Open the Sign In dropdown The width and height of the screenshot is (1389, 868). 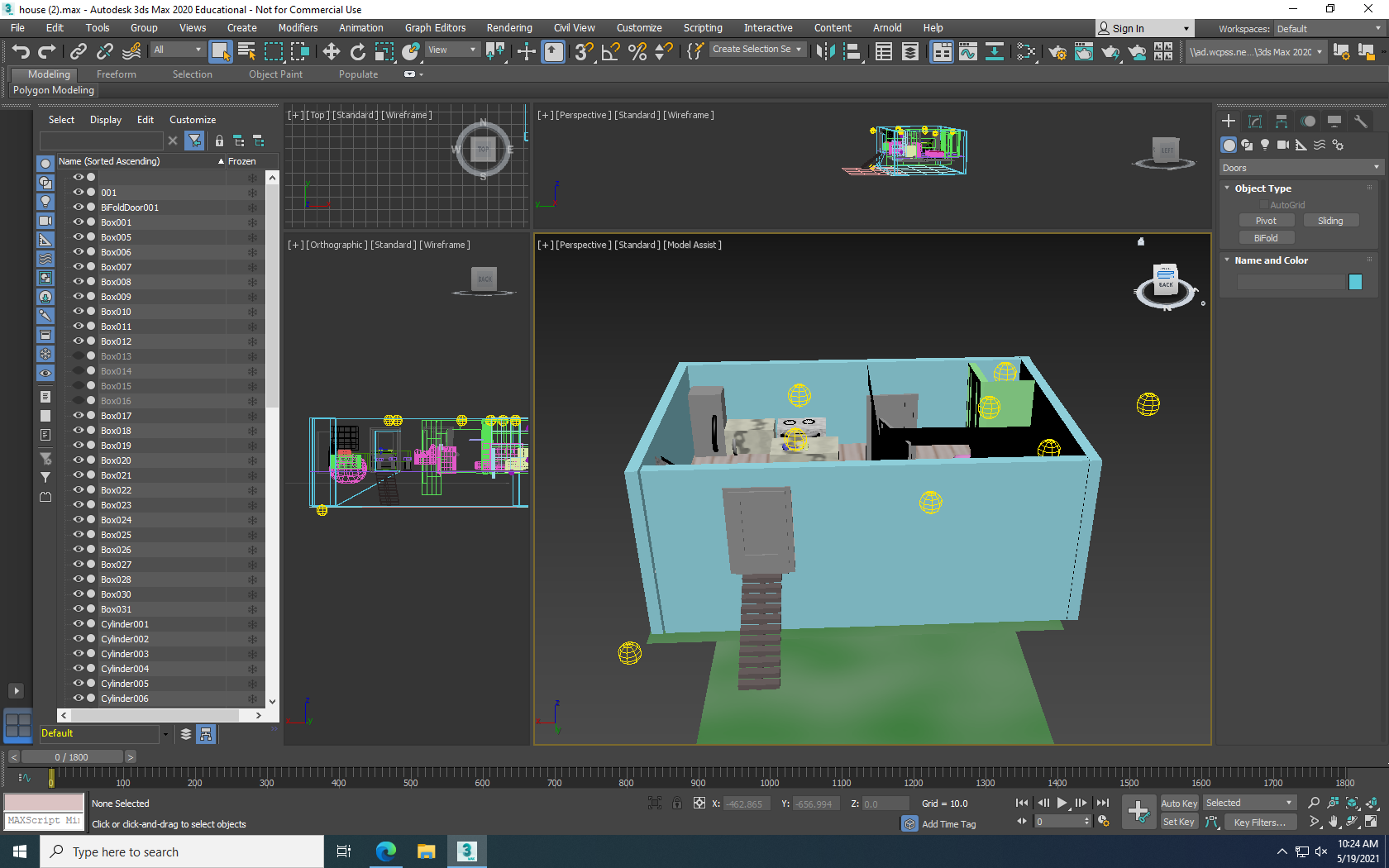point(1144,28)
